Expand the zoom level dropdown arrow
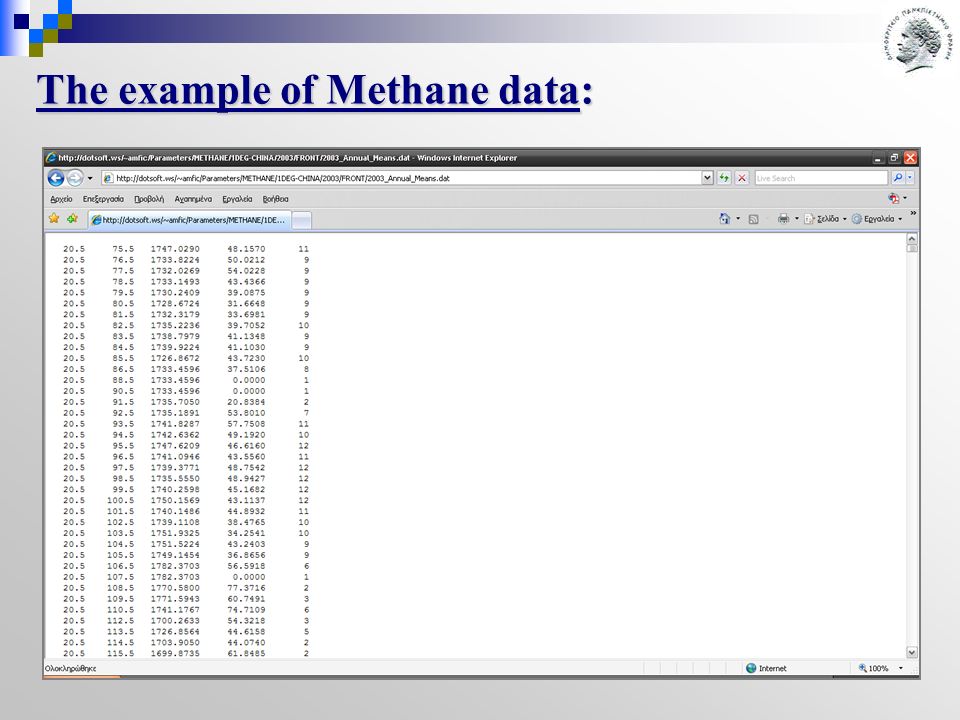The image size is (960, 720). pyautogui.click(x=901, y=668)
